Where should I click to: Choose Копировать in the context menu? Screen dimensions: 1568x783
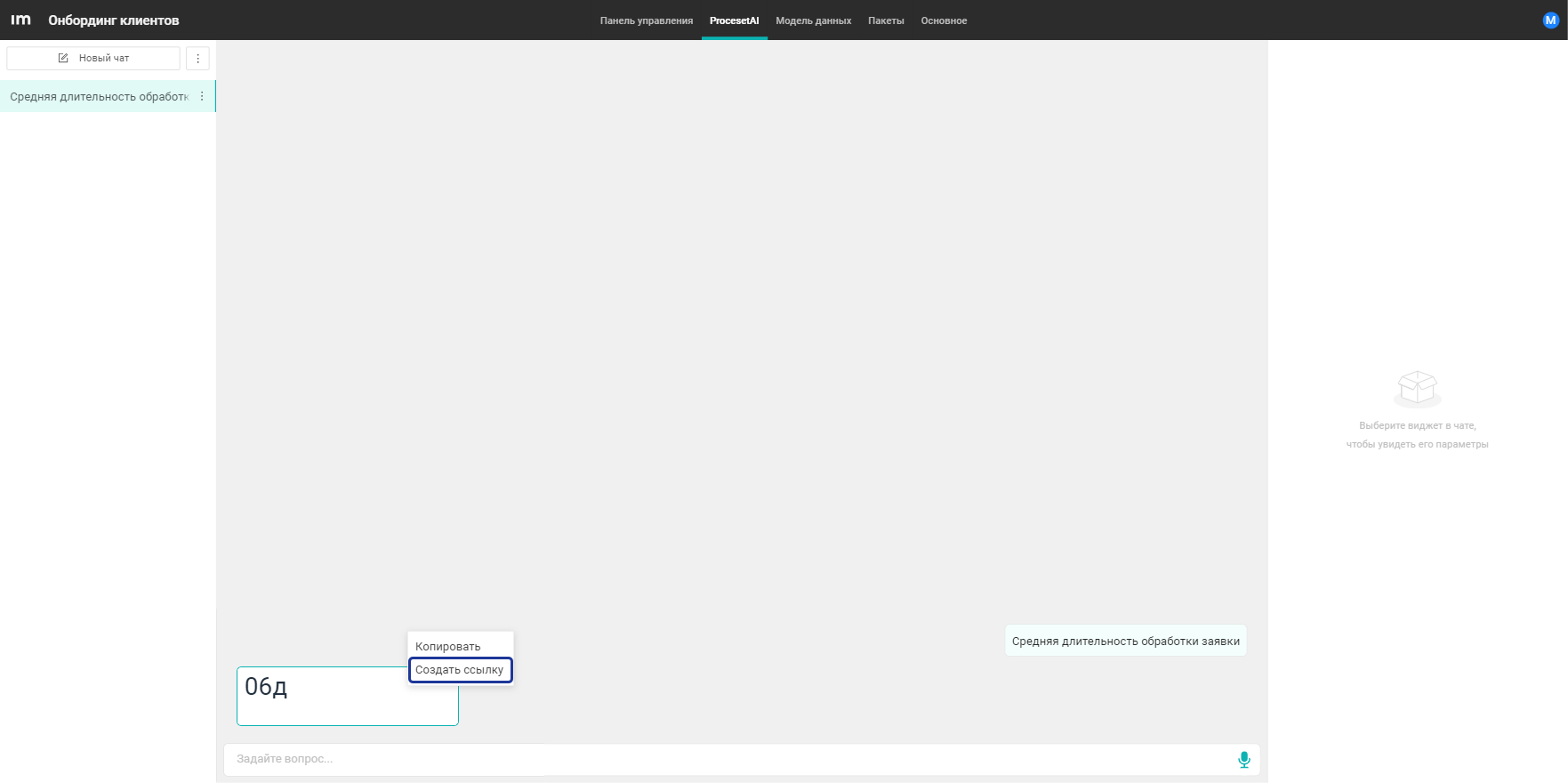[461, 646]
